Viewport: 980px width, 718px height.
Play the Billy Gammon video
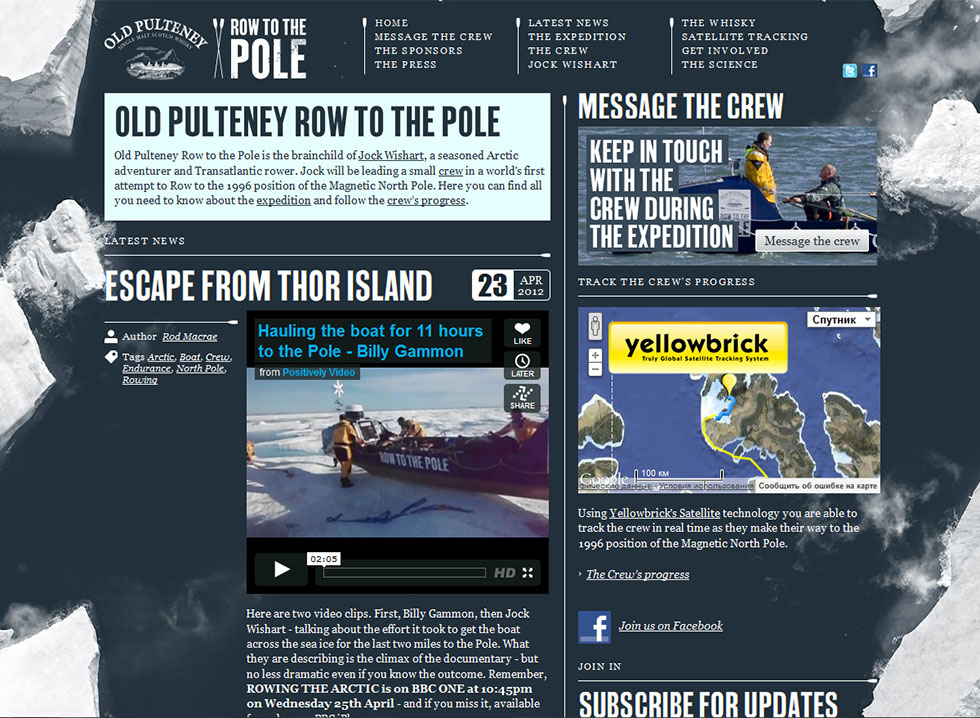pyautogui.click(x=281, y=569)
